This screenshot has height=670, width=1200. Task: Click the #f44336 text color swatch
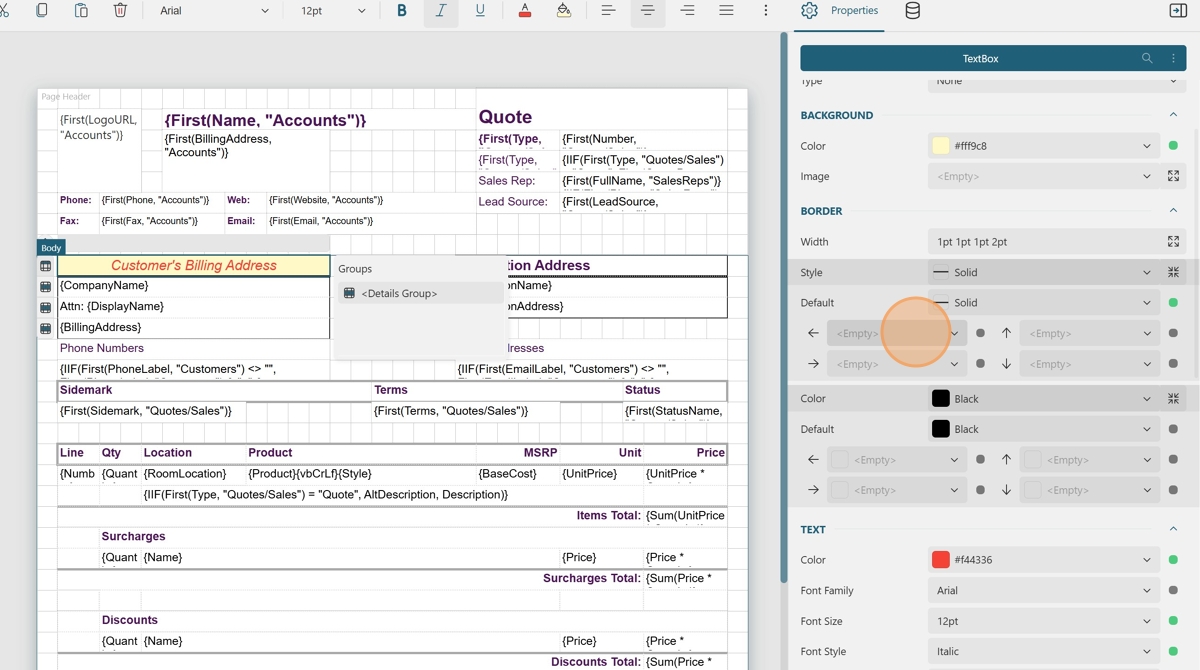(x=941, y=560)
